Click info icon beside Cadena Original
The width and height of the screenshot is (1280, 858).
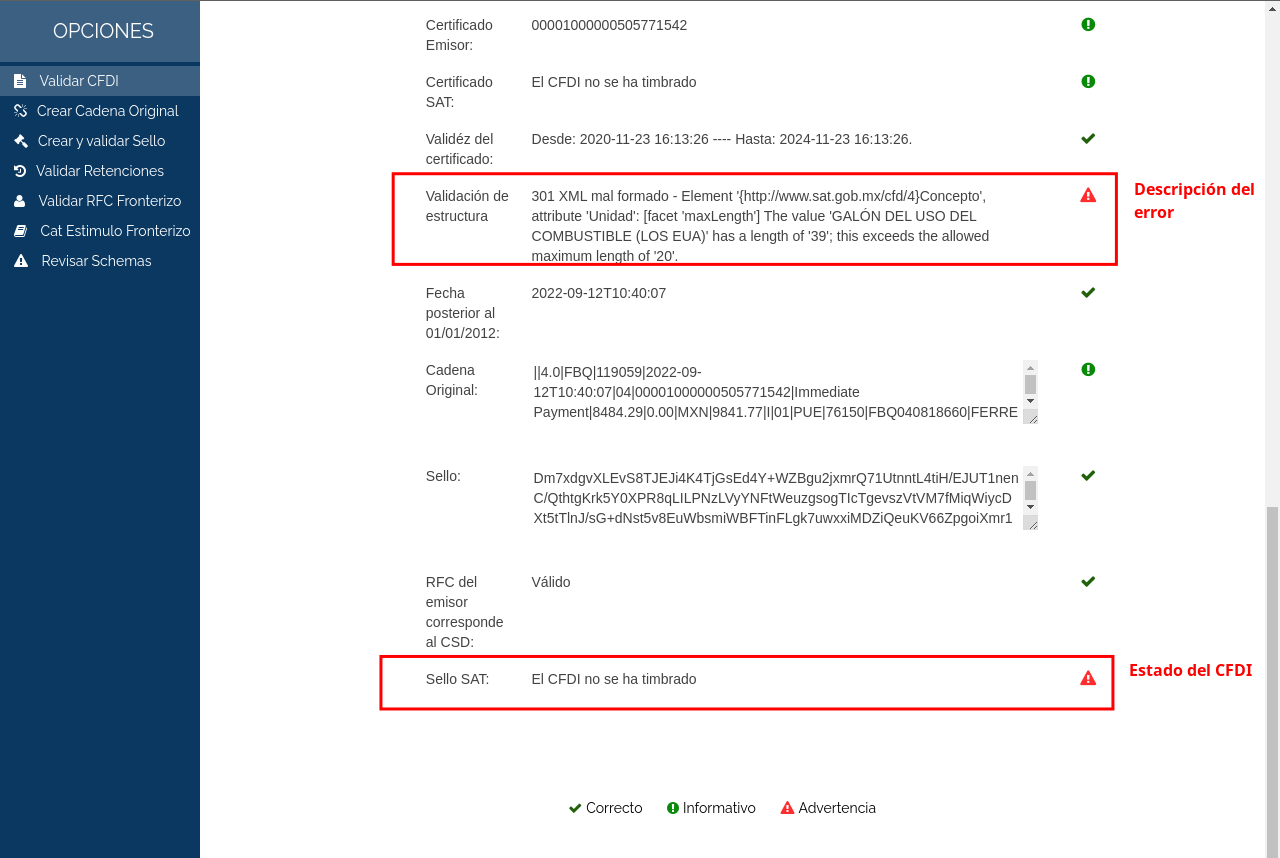click(1088, 369)
